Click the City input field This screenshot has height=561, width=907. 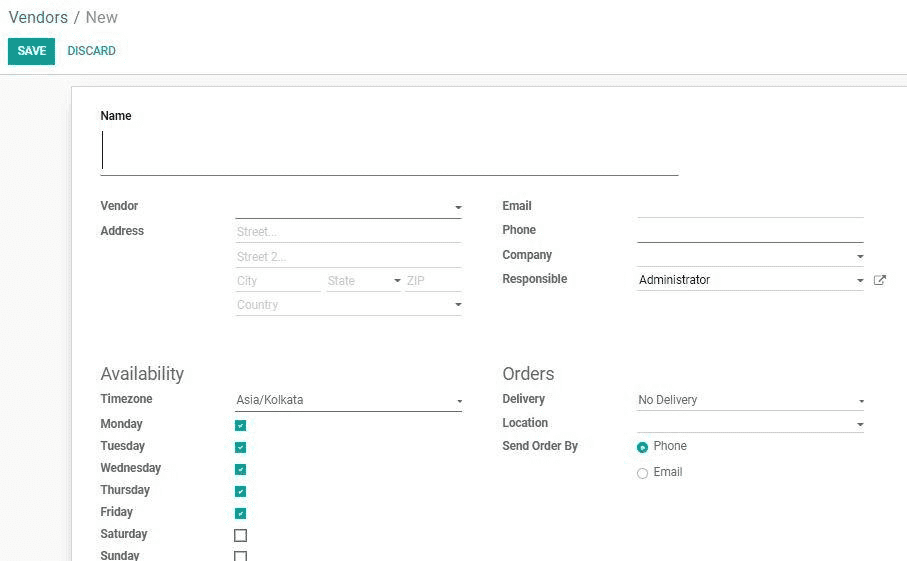(278, 280)
